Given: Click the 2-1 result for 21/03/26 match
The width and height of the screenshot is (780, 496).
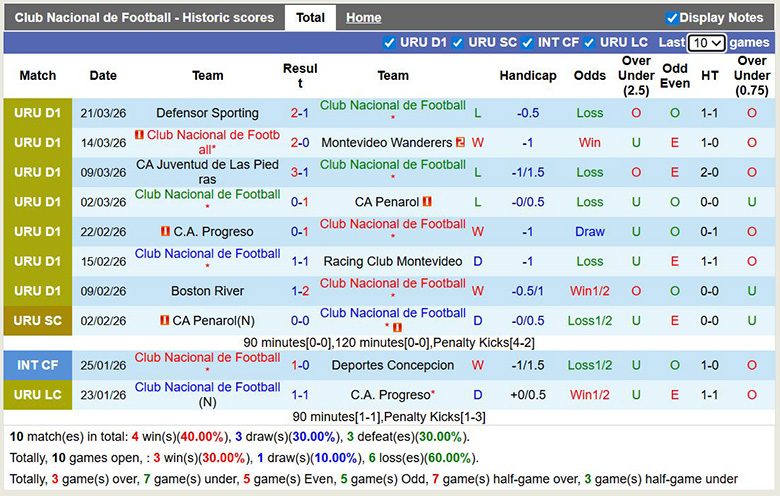Looking at the screenshot, I should pyautogui.click(x=300, y=113).
